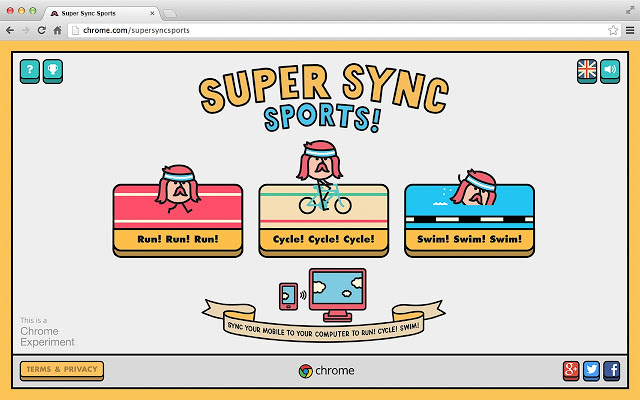
Task: Go to the browser home page
Action: tap(58, 30)
